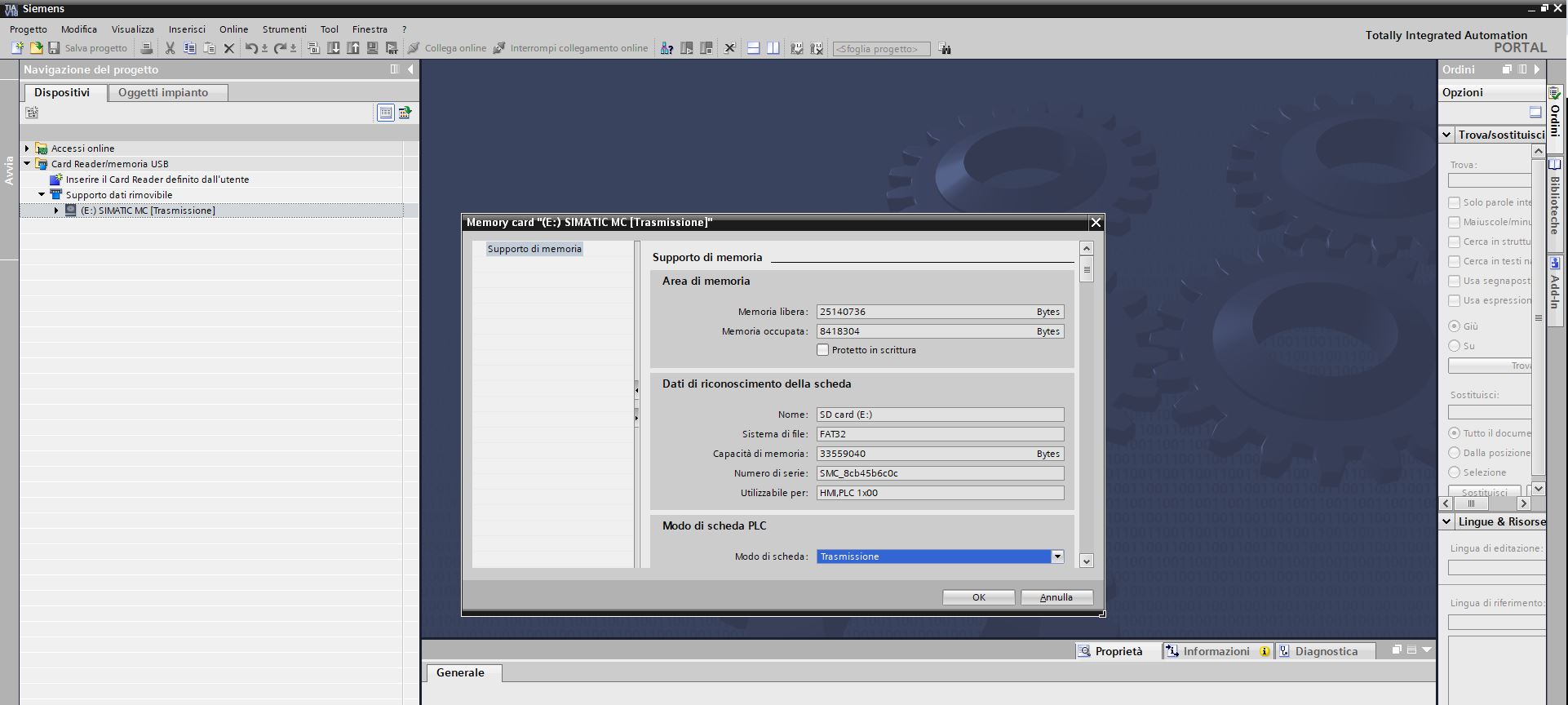Click the delete X toolbar icon
The height and width of the screenshot is (705, 1568).
[x=229, y=48]
